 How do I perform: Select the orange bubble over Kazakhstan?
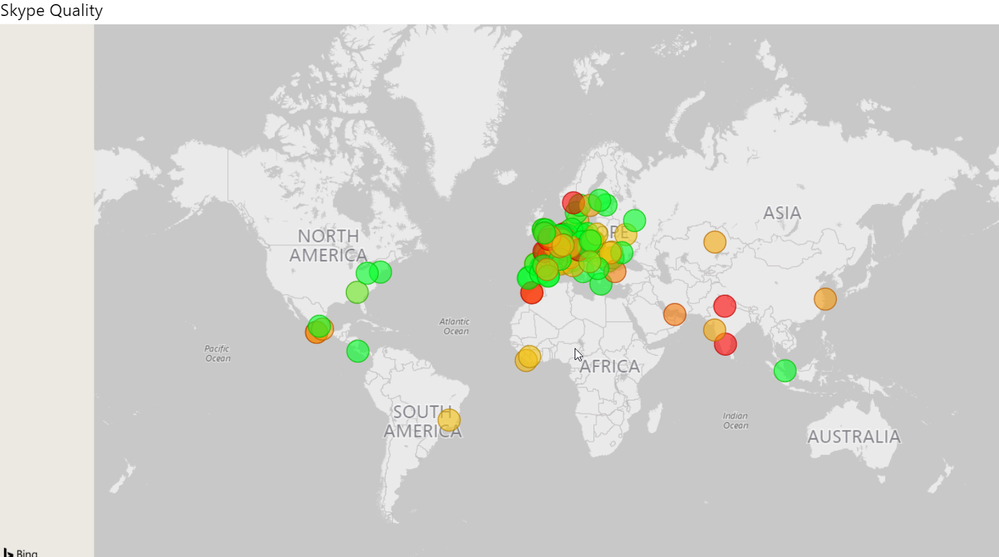coord(715,242)
